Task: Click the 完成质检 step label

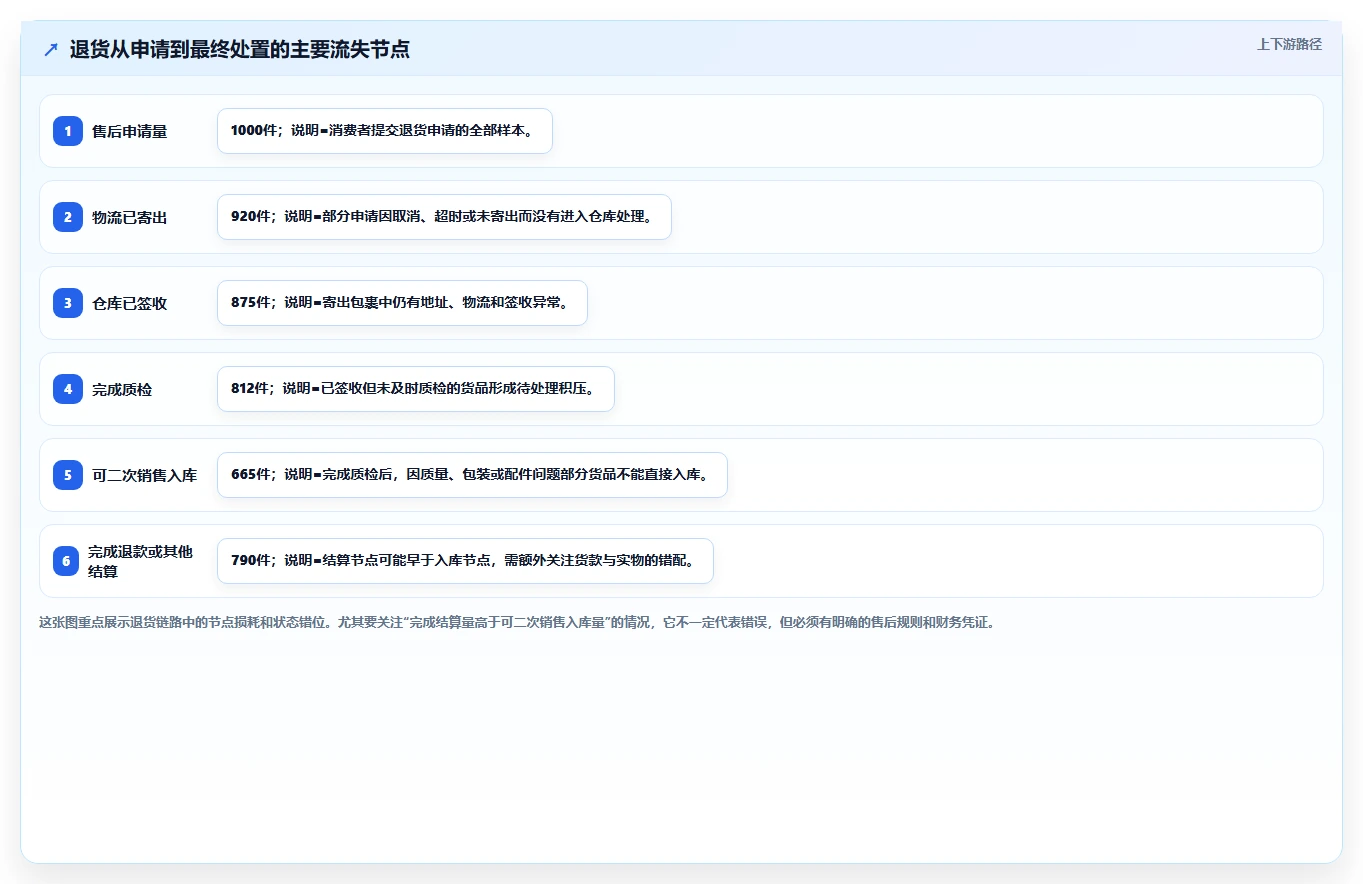Action: 122,389
